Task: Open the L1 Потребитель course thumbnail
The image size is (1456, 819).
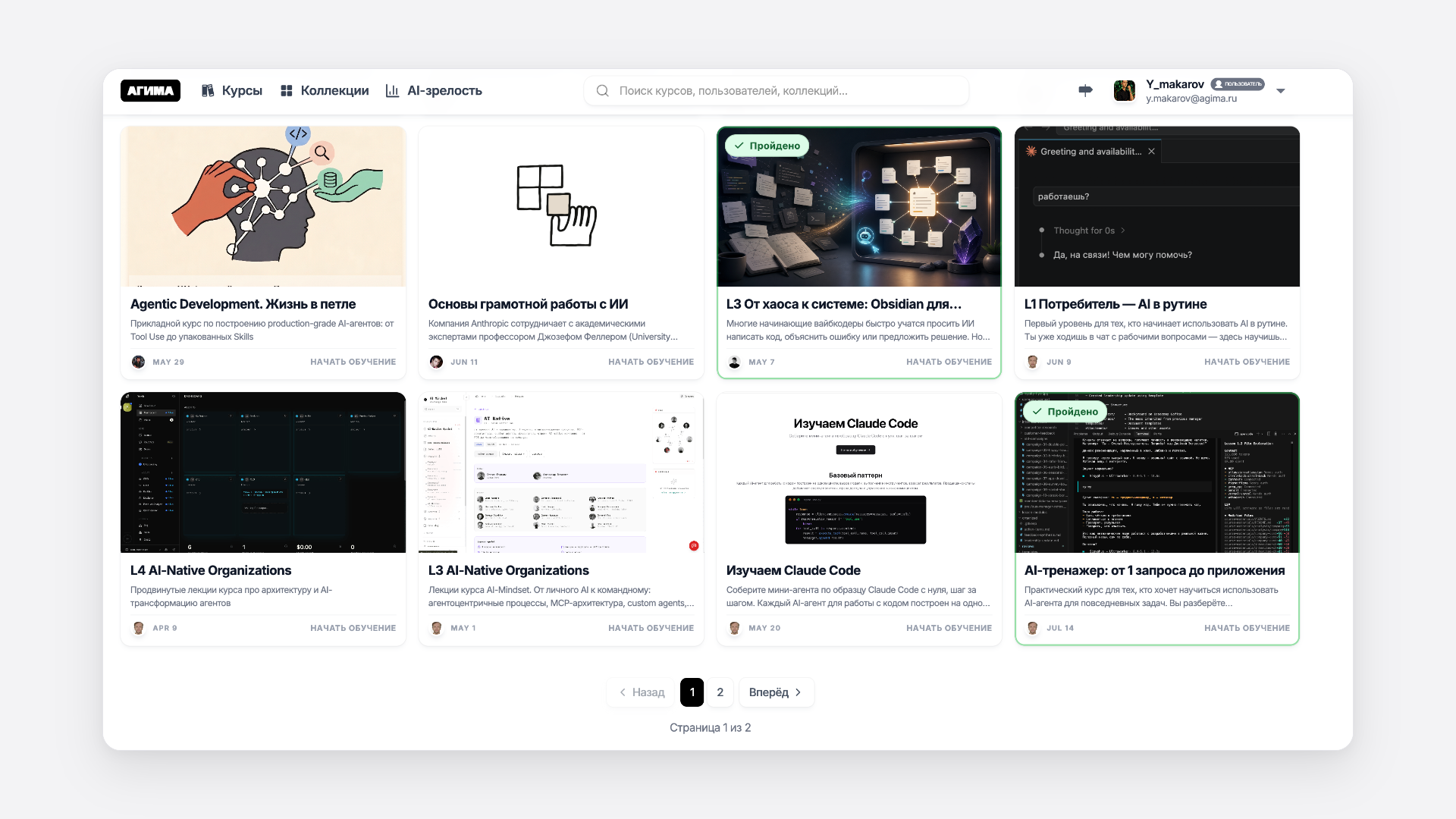Action: point(1157,206)
